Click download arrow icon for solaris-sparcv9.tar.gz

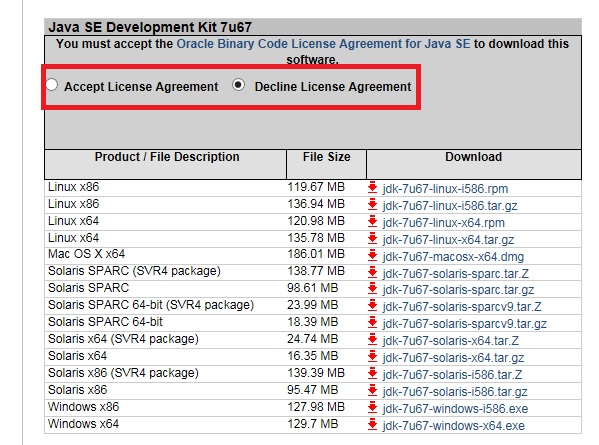click(372, 323)
